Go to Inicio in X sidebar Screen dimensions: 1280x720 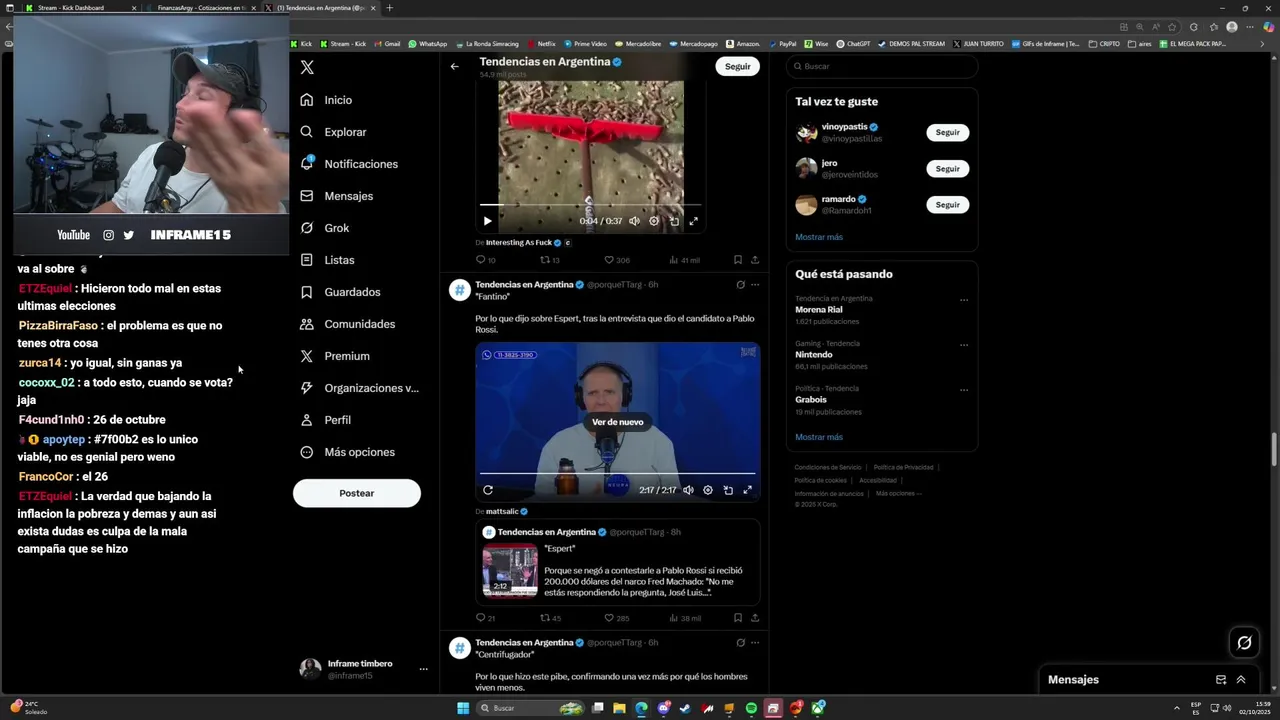pos(326,100)
